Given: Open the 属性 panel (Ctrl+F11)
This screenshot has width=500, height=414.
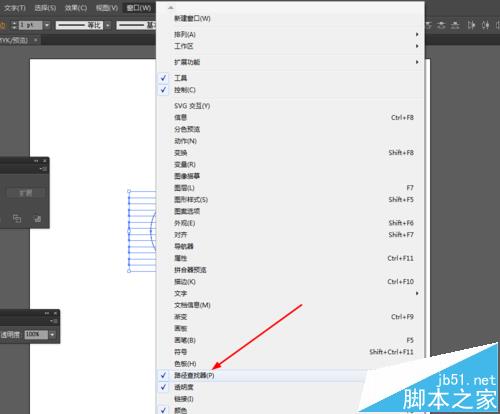Looking at the screenshot, I should click(290, 258).
